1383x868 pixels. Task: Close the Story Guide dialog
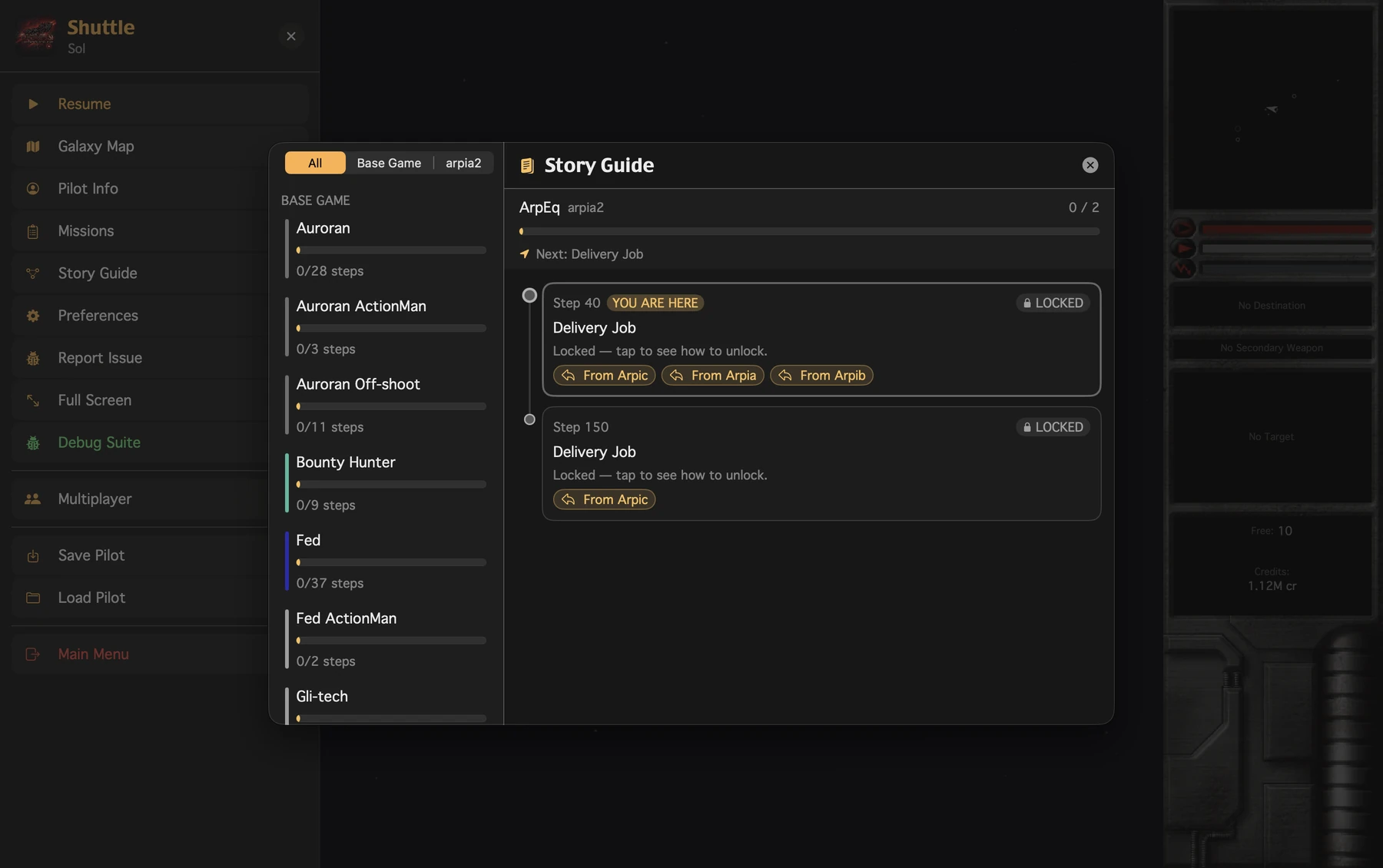pos(1089,165)
